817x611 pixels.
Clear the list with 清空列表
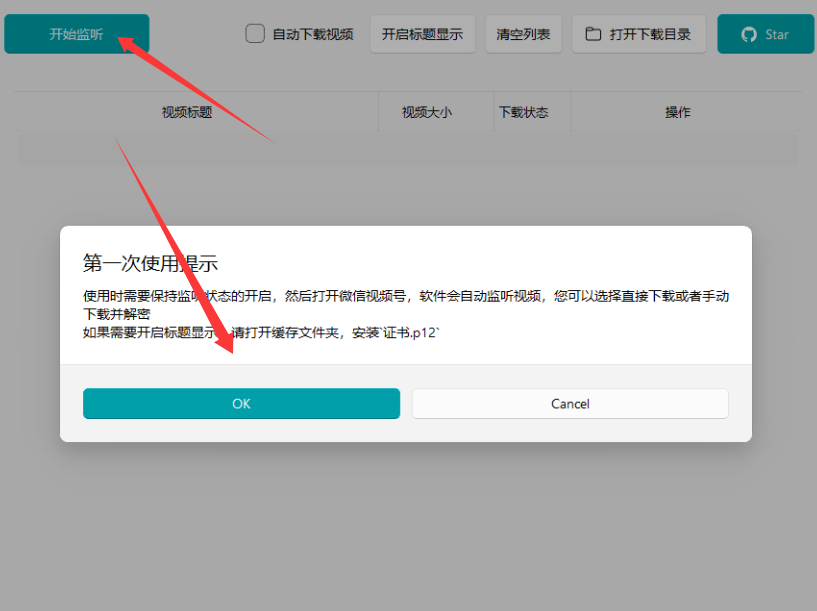pos(523,34)
